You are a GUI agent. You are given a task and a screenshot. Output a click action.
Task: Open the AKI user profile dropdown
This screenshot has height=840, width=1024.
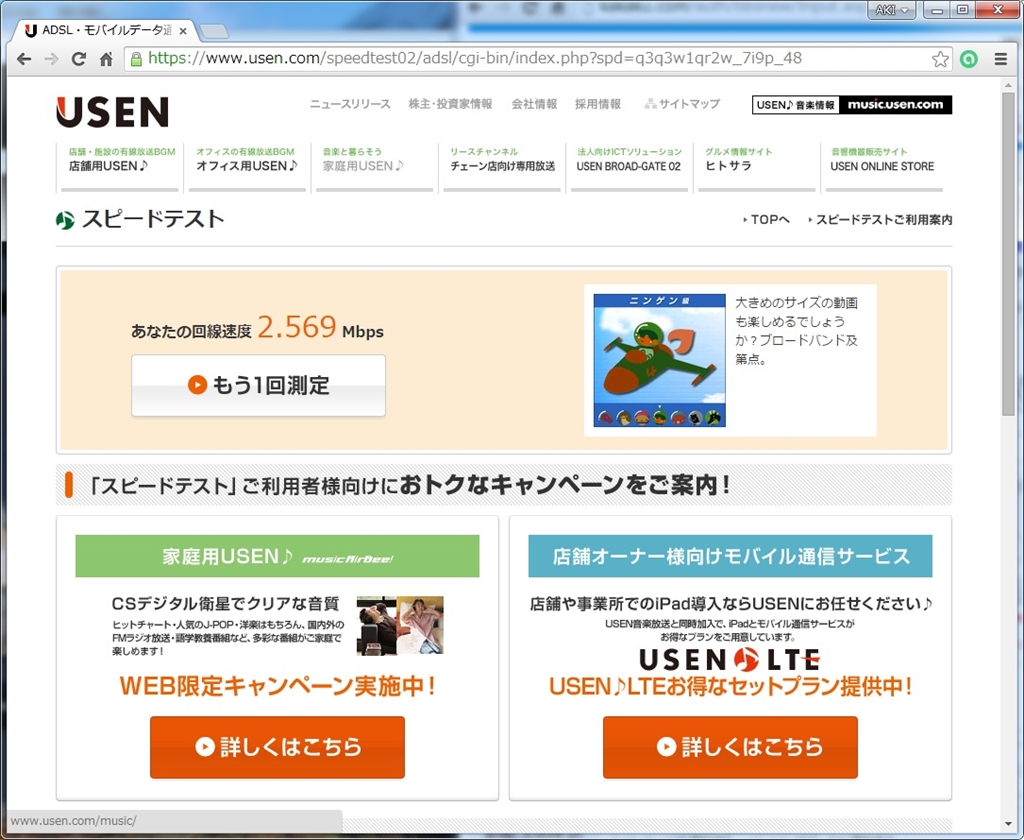(891, 10)
